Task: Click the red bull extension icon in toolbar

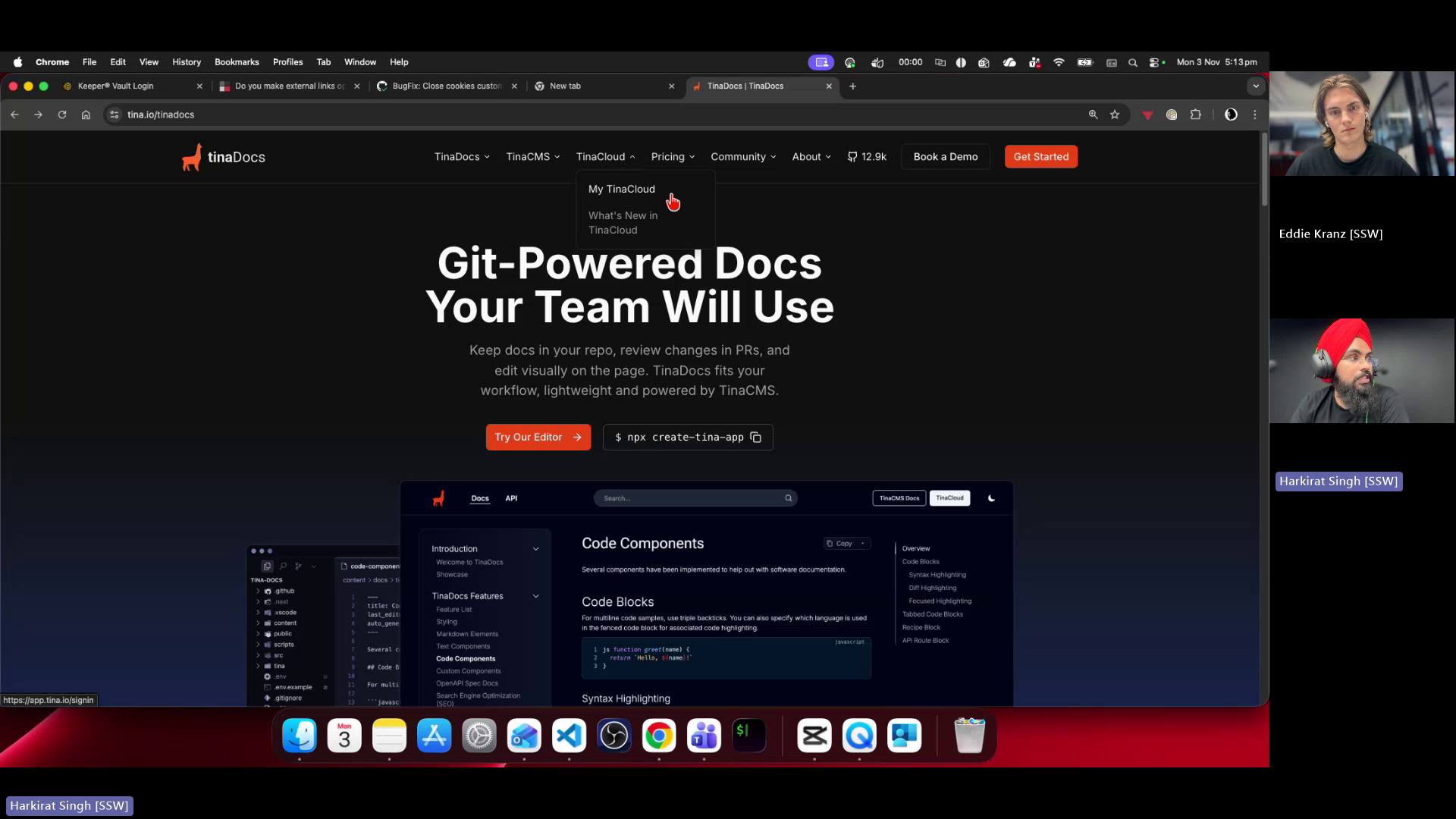Action: [1147, 115]
